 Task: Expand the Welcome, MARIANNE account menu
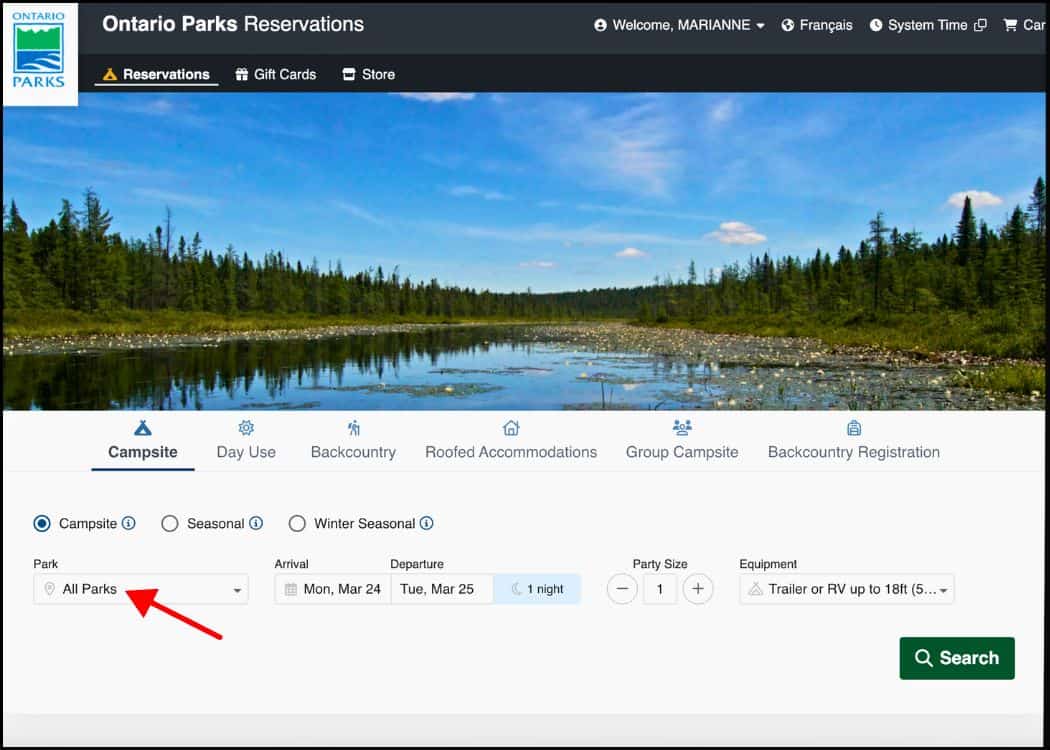[x=679, y=25]
